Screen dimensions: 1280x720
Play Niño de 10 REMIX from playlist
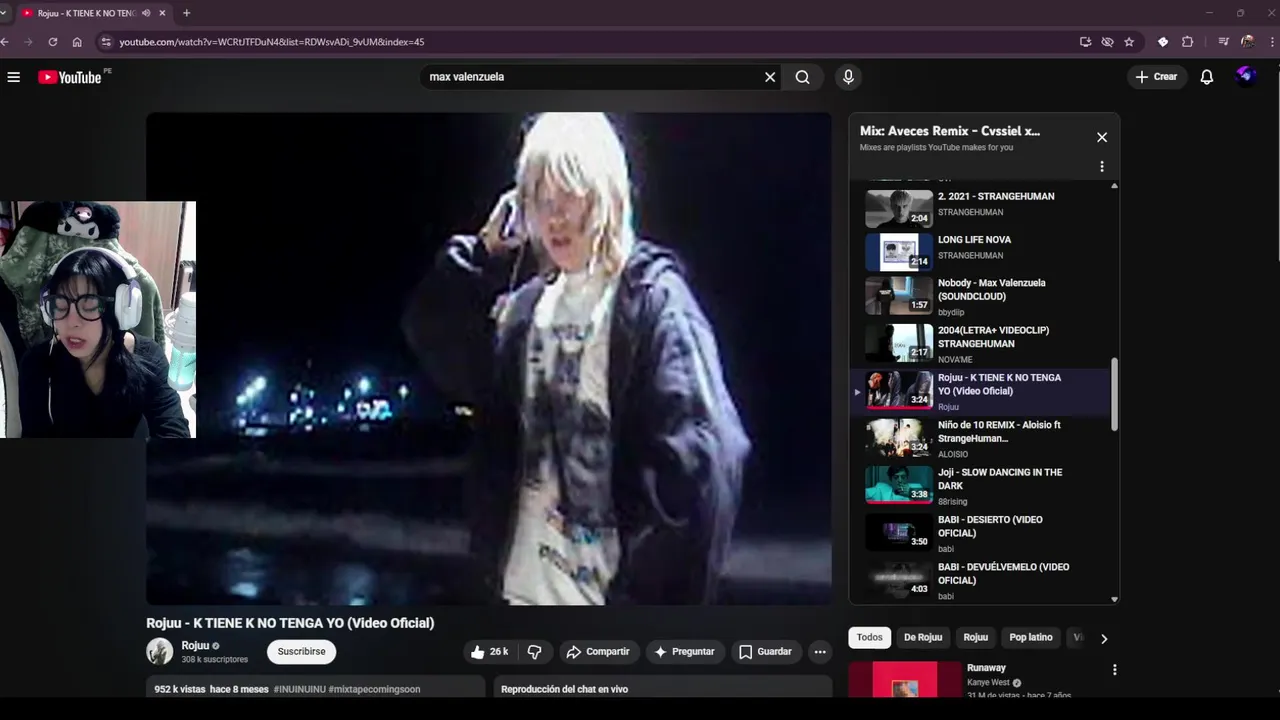pyautogui.click(x=980, y=439)
